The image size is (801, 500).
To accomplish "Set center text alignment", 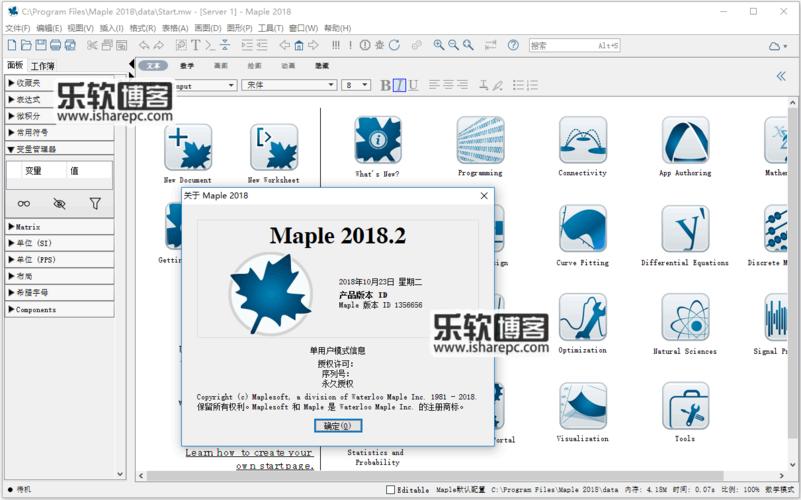I will (x=448, y=85).
